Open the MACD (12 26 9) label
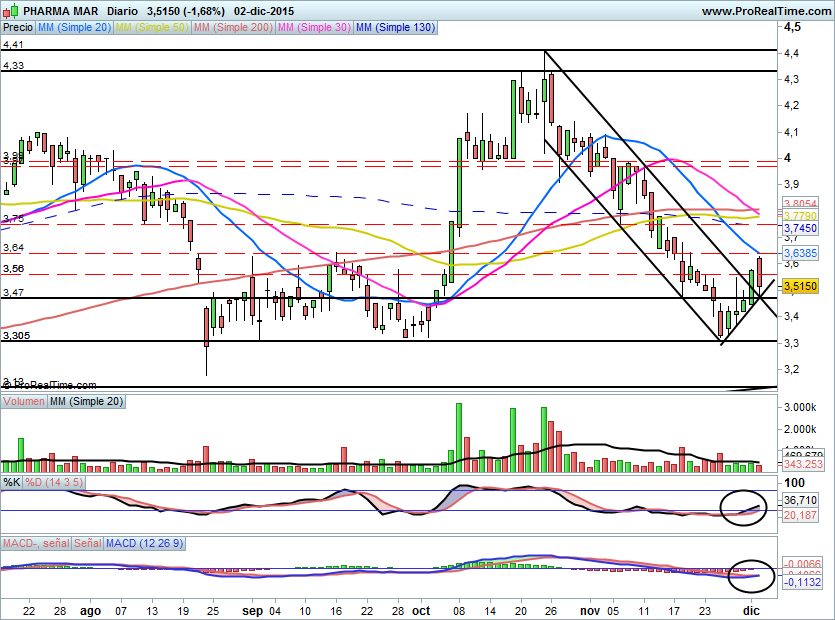The image size is (835, 620). [x=144, y=543]
